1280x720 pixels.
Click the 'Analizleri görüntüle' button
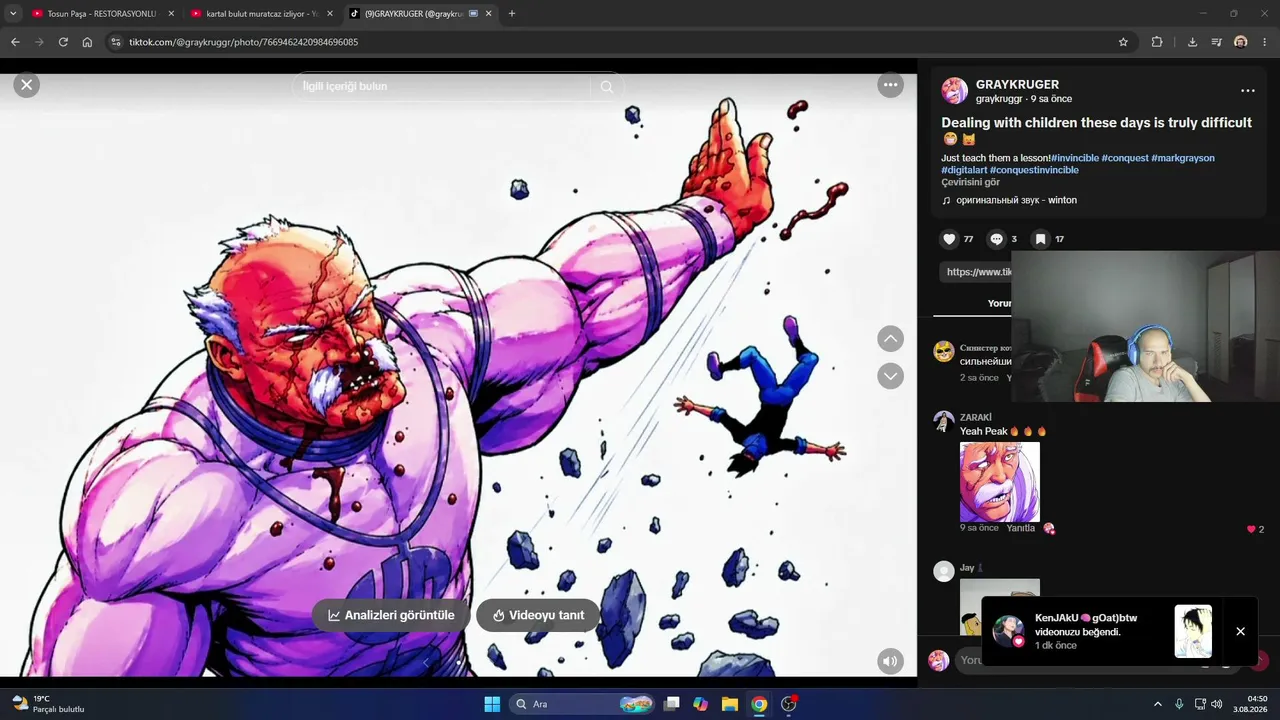391,615
